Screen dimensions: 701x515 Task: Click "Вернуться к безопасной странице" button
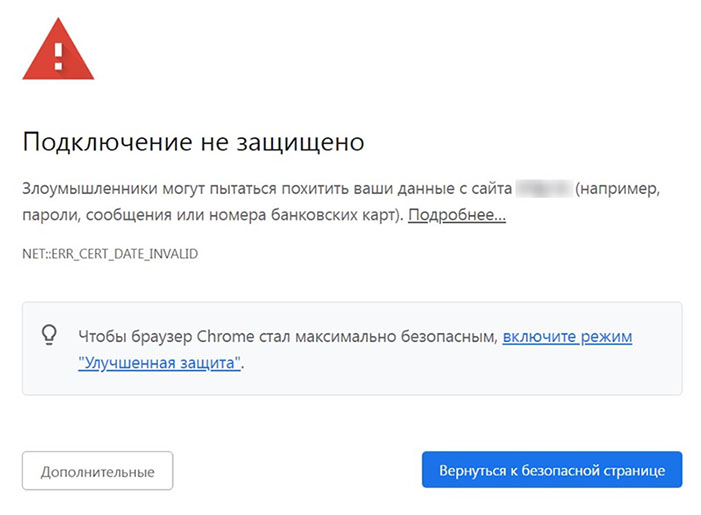pyautogui.click(x=551, y=470)
